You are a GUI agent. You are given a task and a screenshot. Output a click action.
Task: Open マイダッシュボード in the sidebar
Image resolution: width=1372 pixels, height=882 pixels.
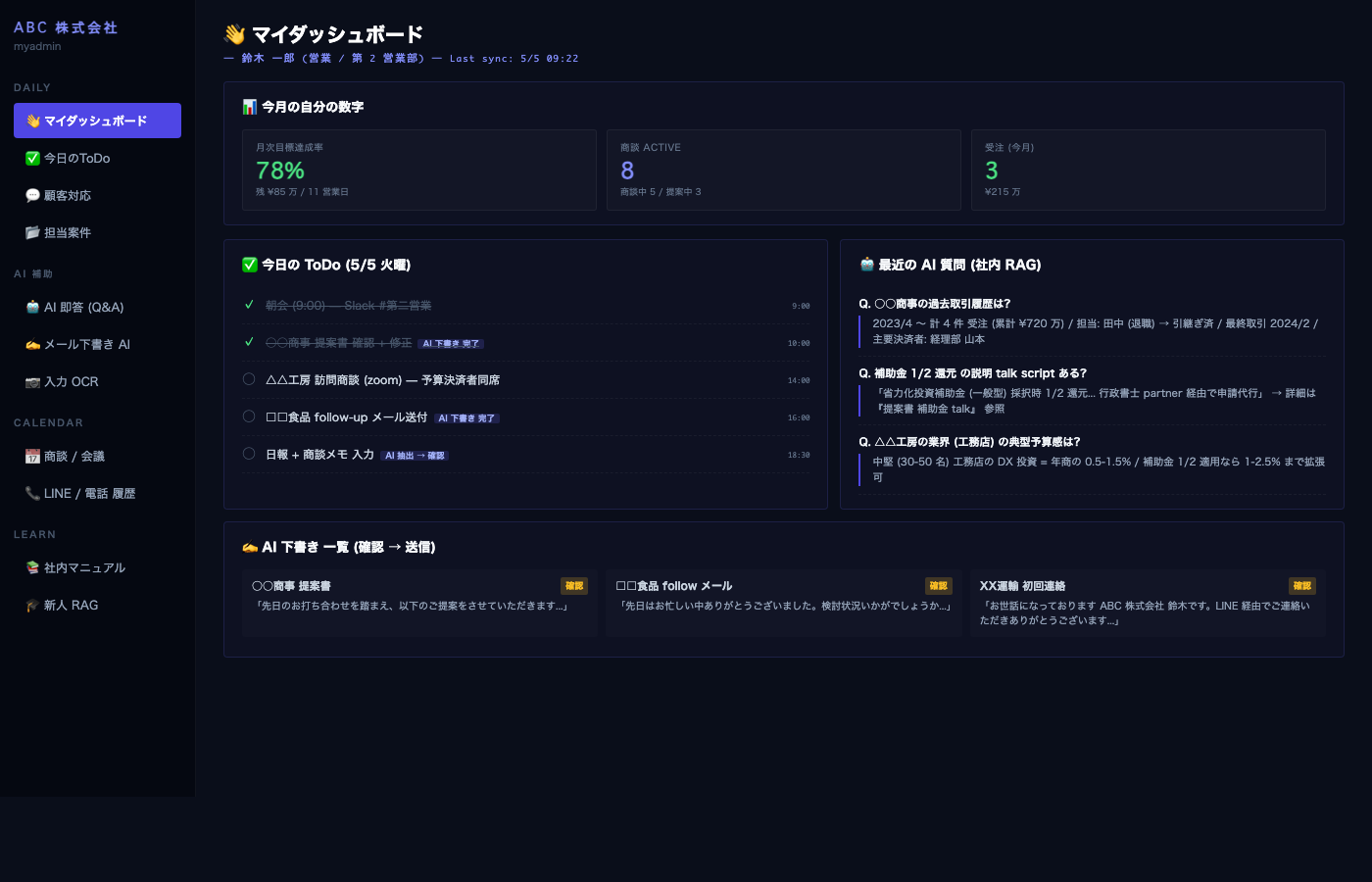pos(97,121)
